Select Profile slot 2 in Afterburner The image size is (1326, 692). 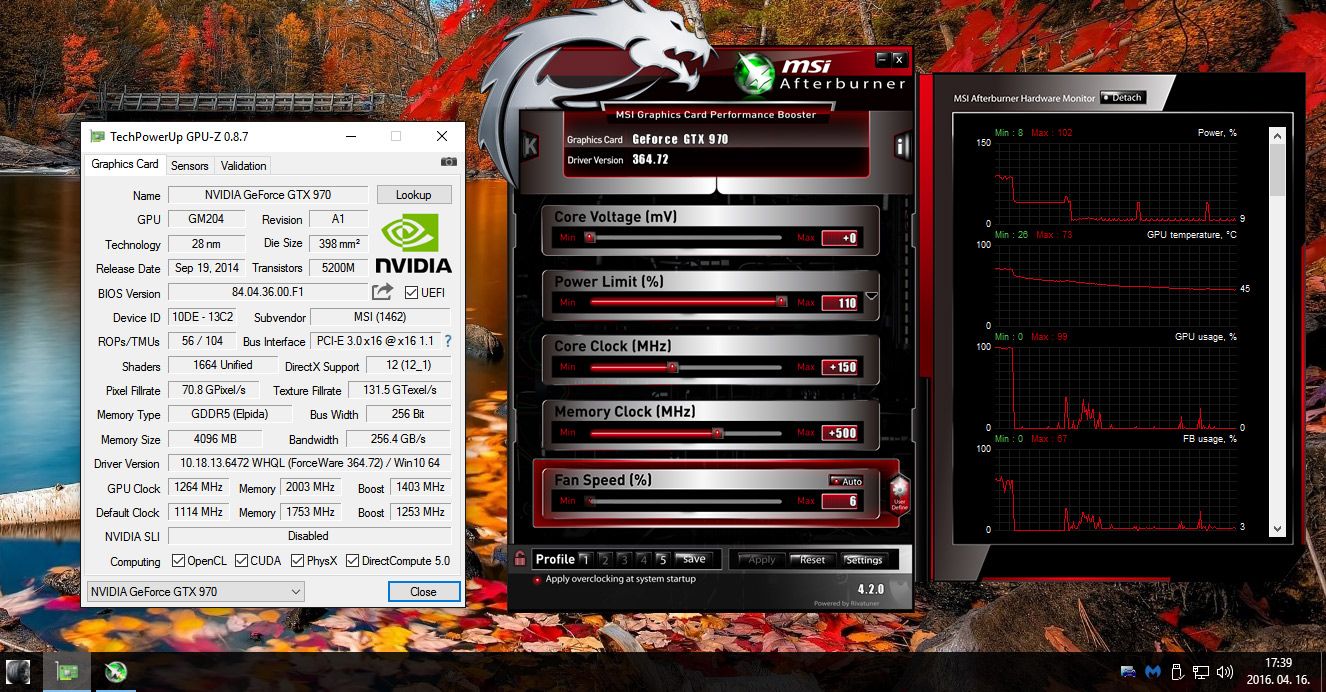(x=604, y=559)
